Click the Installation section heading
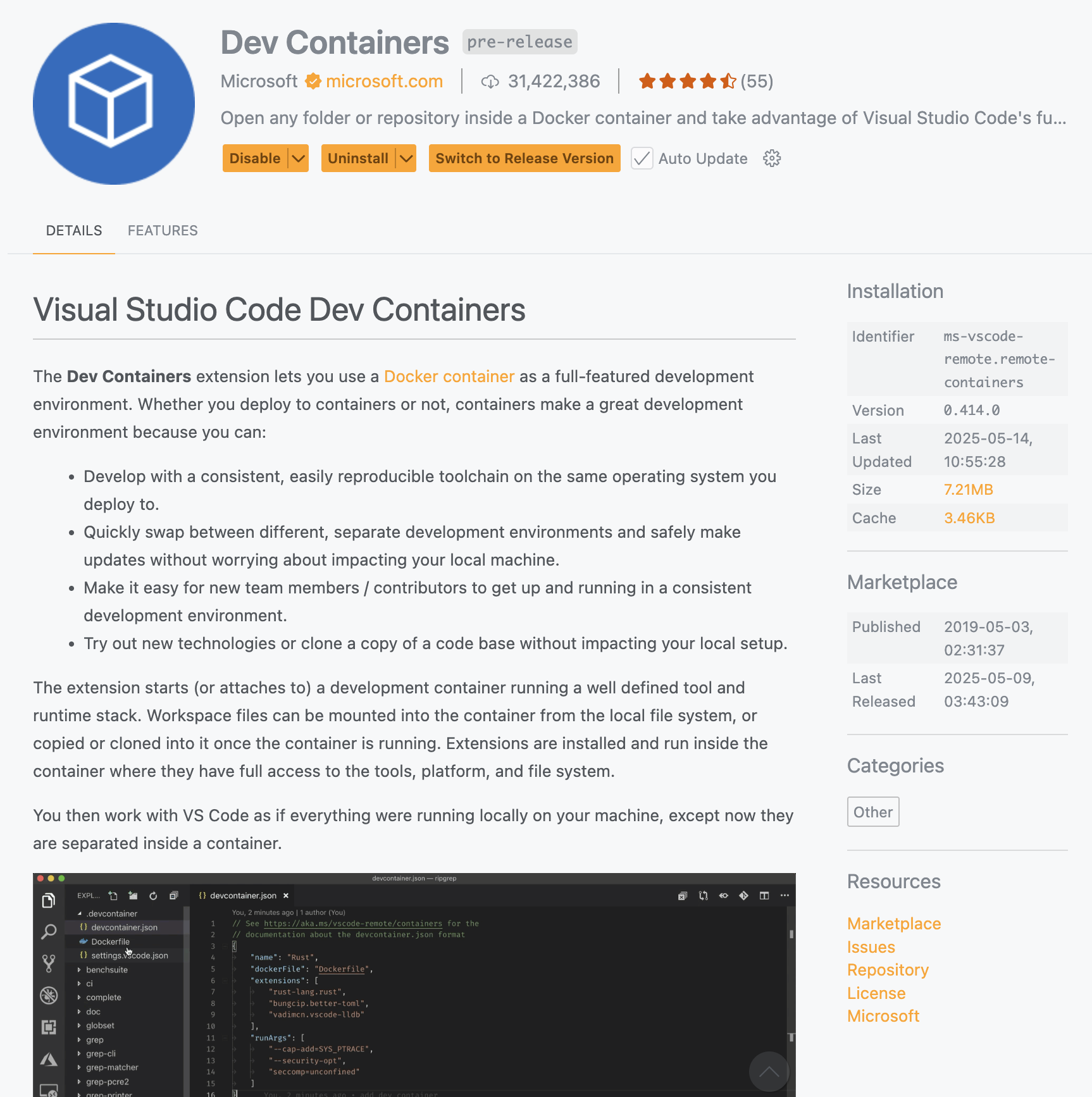This screenshot has width=1092, height=1097. click(x=895, y=291)
